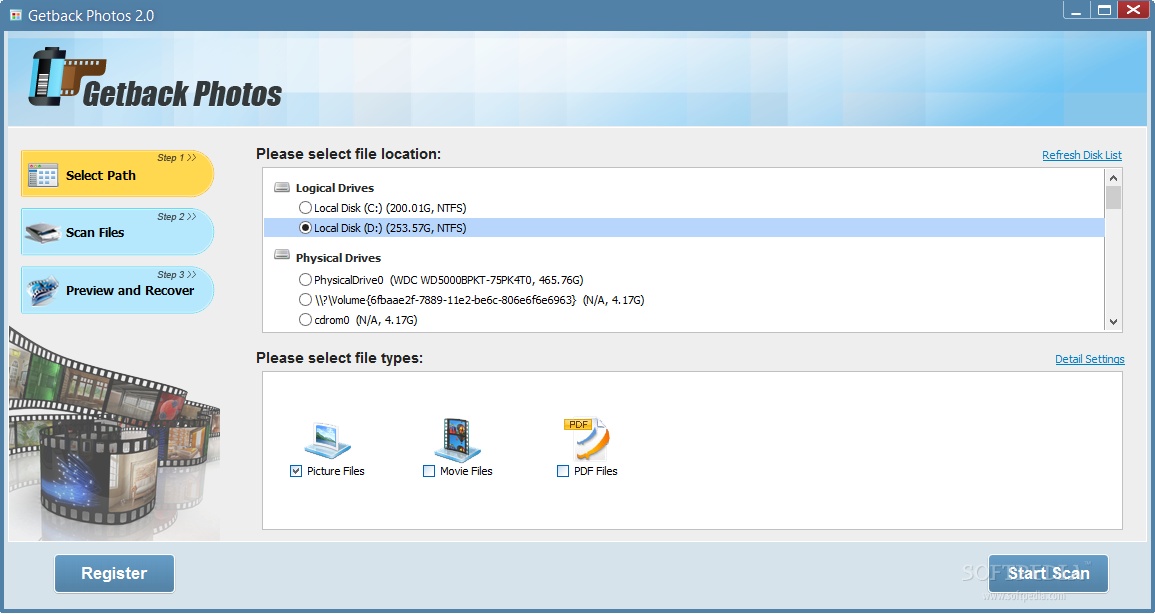Click the Refresh Disk List link

(1082, 155)
